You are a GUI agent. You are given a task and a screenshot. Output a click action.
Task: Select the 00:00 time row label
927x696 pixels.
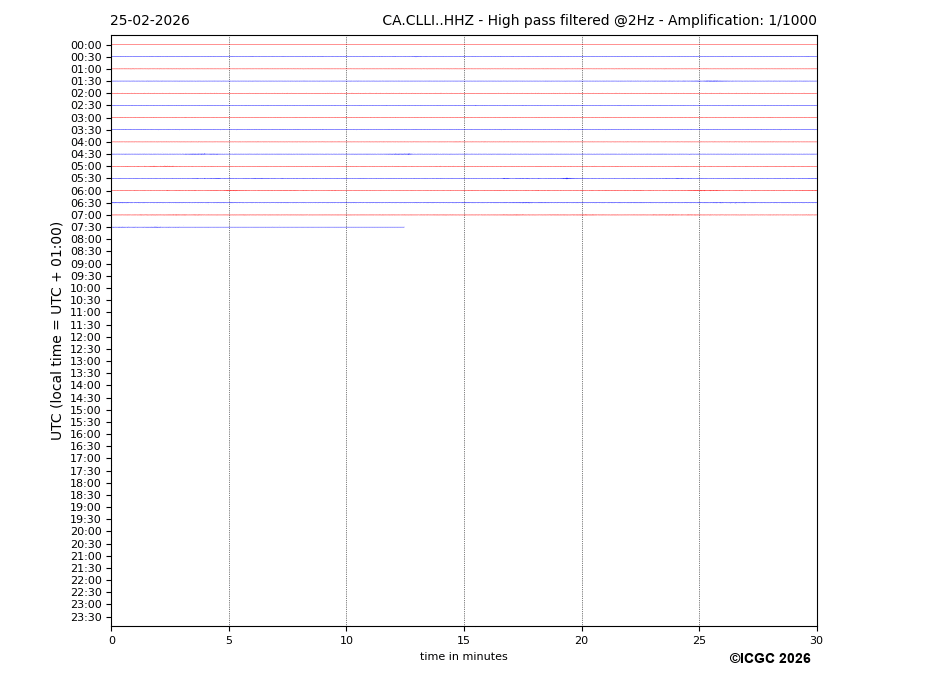(86, 45)
